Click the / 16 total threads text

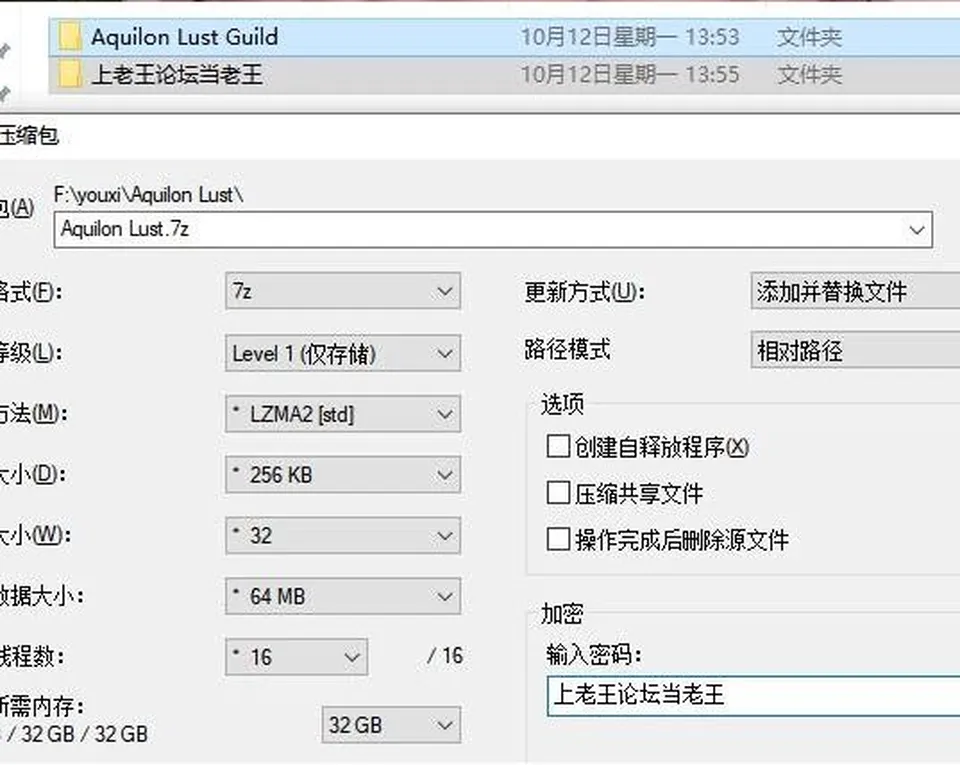point(445,656)
